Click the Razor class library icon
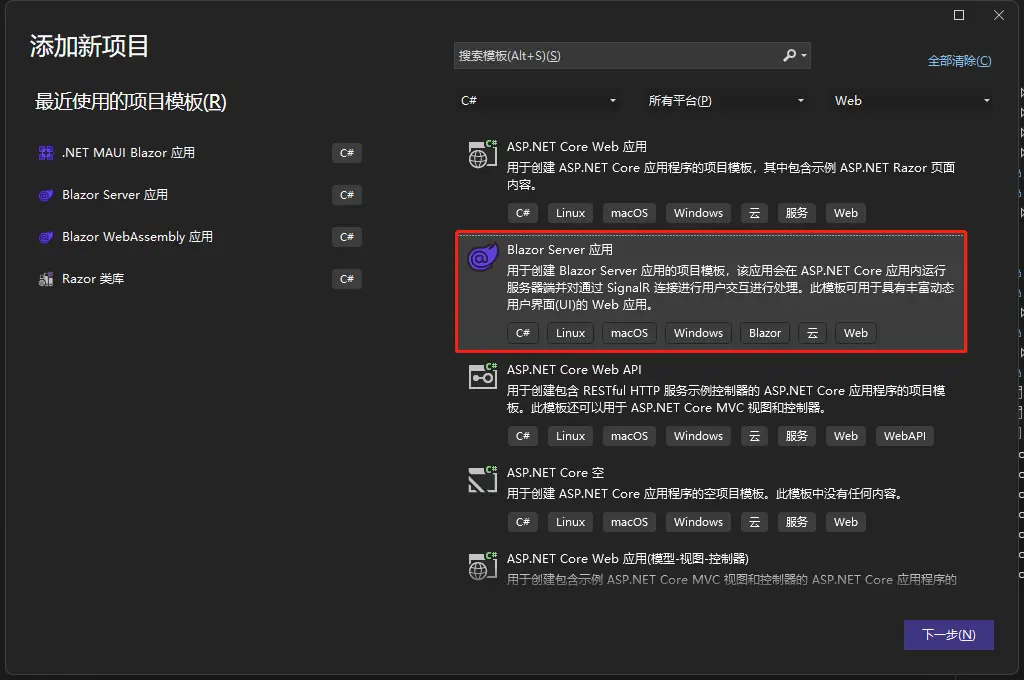 (45, 279)
